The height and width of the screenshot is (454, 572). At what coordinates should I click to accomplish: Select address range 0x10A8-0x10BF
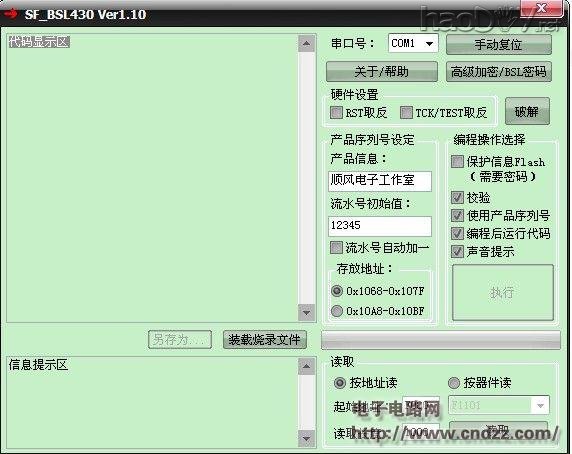tap(337, 311)
